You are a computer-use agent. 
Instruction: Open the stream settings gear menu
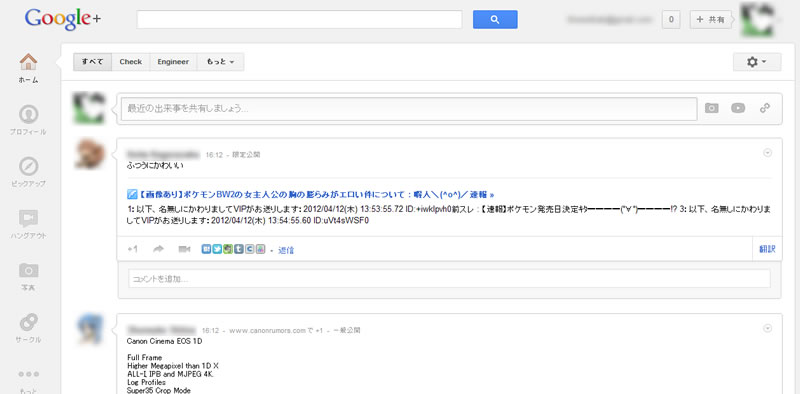757,62
